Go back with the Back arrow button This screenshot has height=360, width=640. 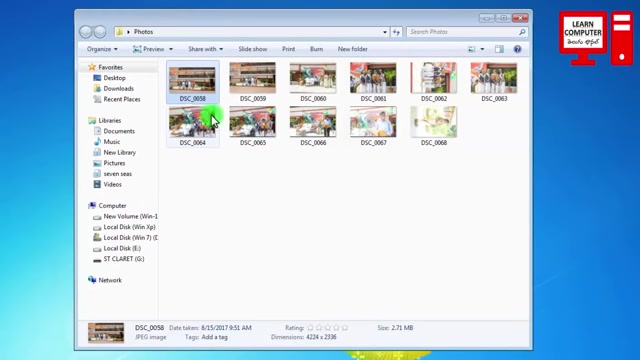tap(86, 32)
